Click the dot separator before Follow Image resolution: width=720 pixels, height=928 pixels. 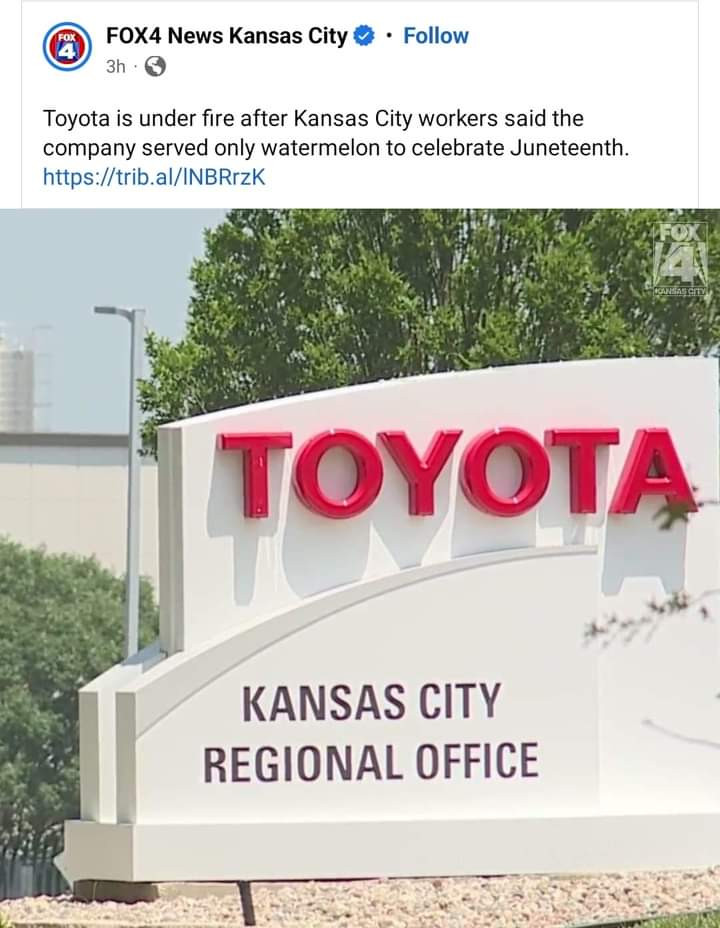(388, 37)
